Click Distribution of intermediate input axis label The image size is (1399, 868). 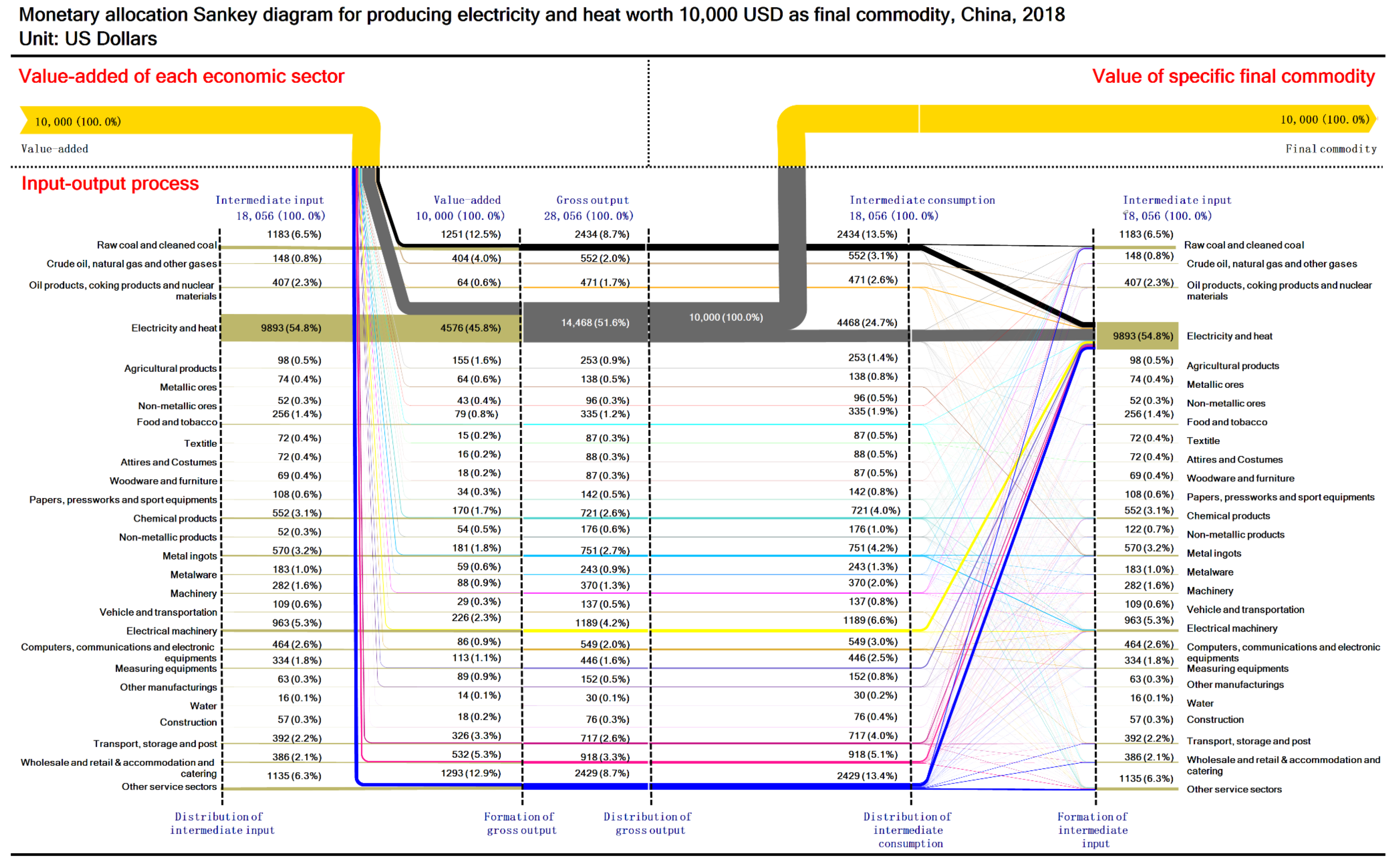(x=222, y=823)
